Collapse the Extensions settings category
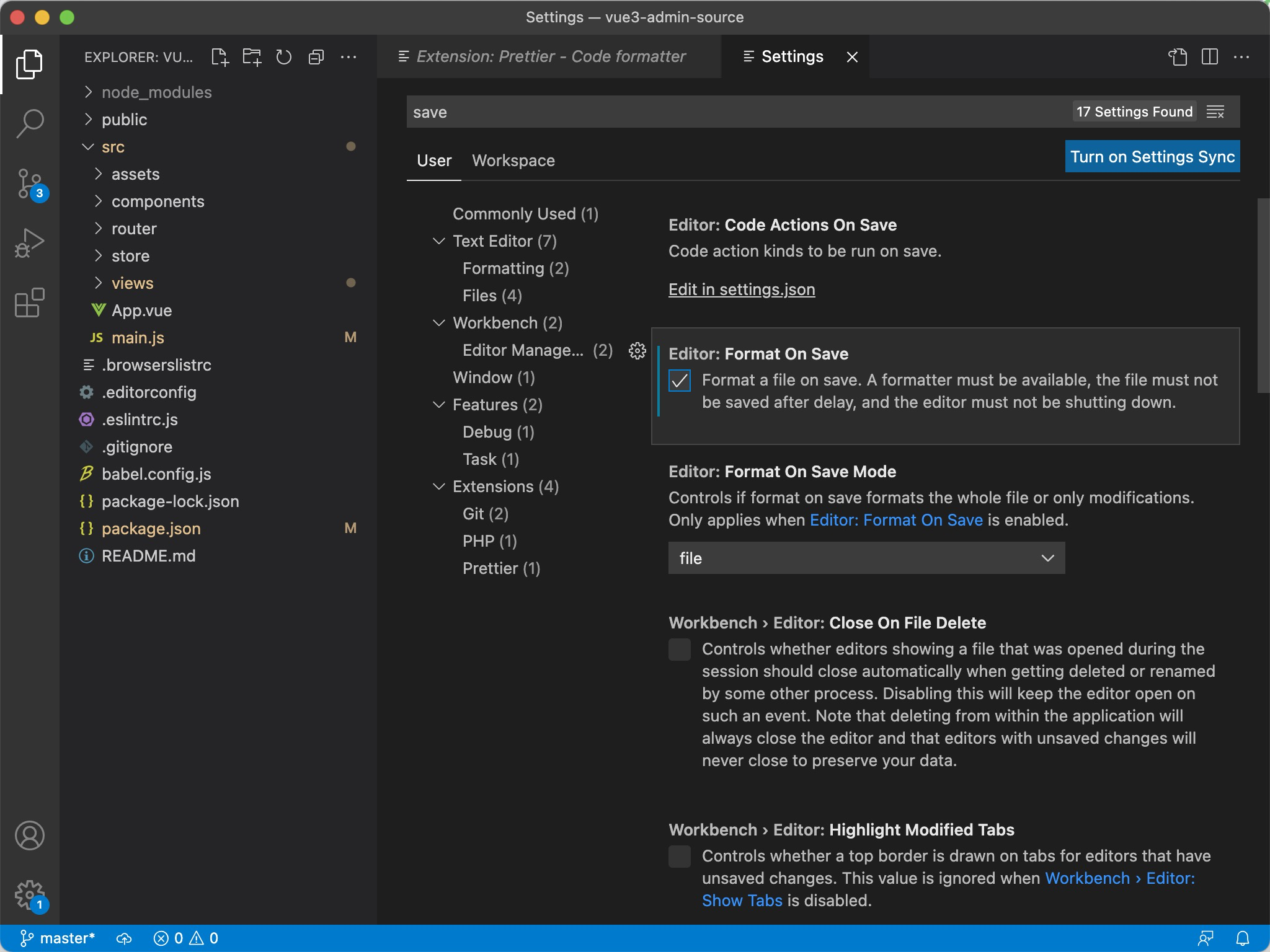This screenshot has width=1270, height=952. coord(439,487)
